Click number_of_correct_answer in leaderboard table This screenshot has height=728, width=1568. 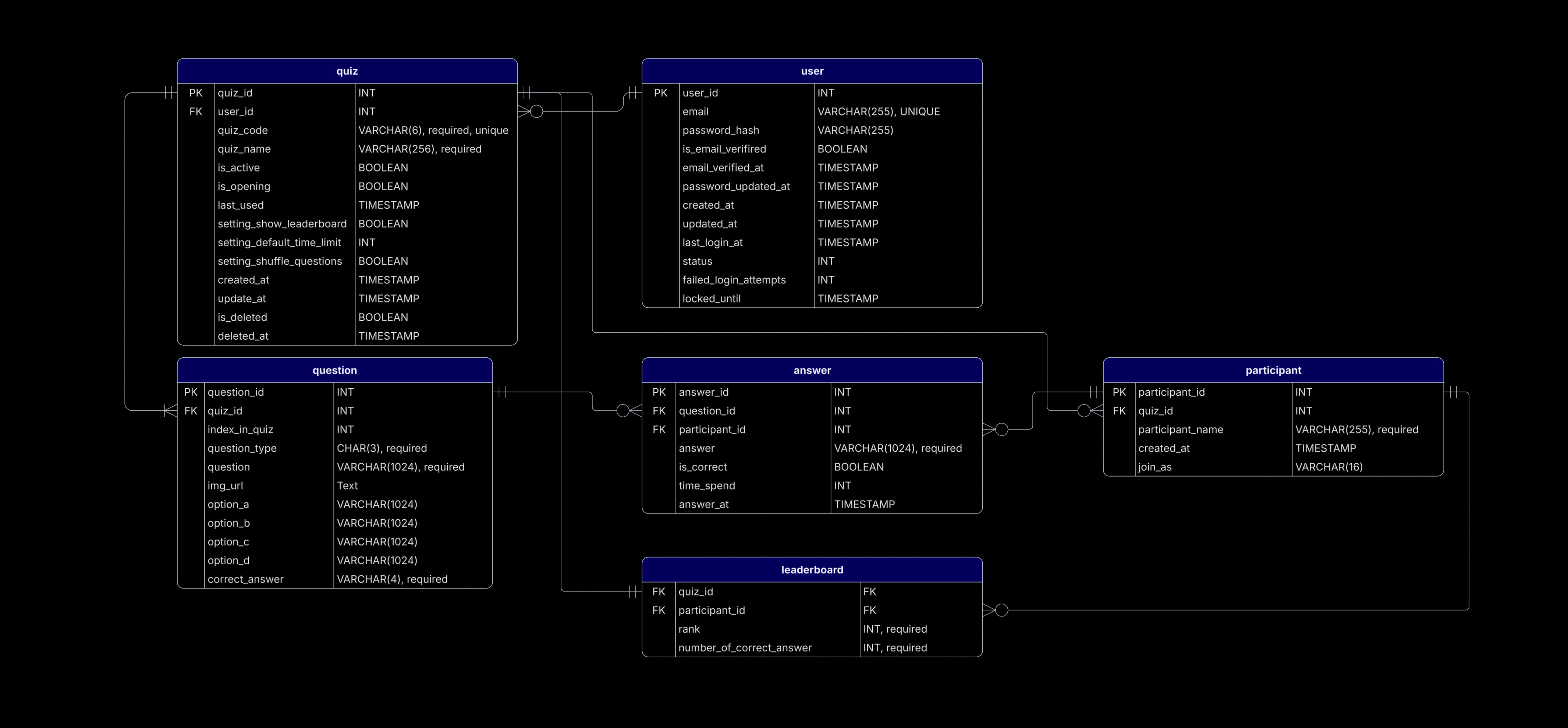tap(745, 648)
